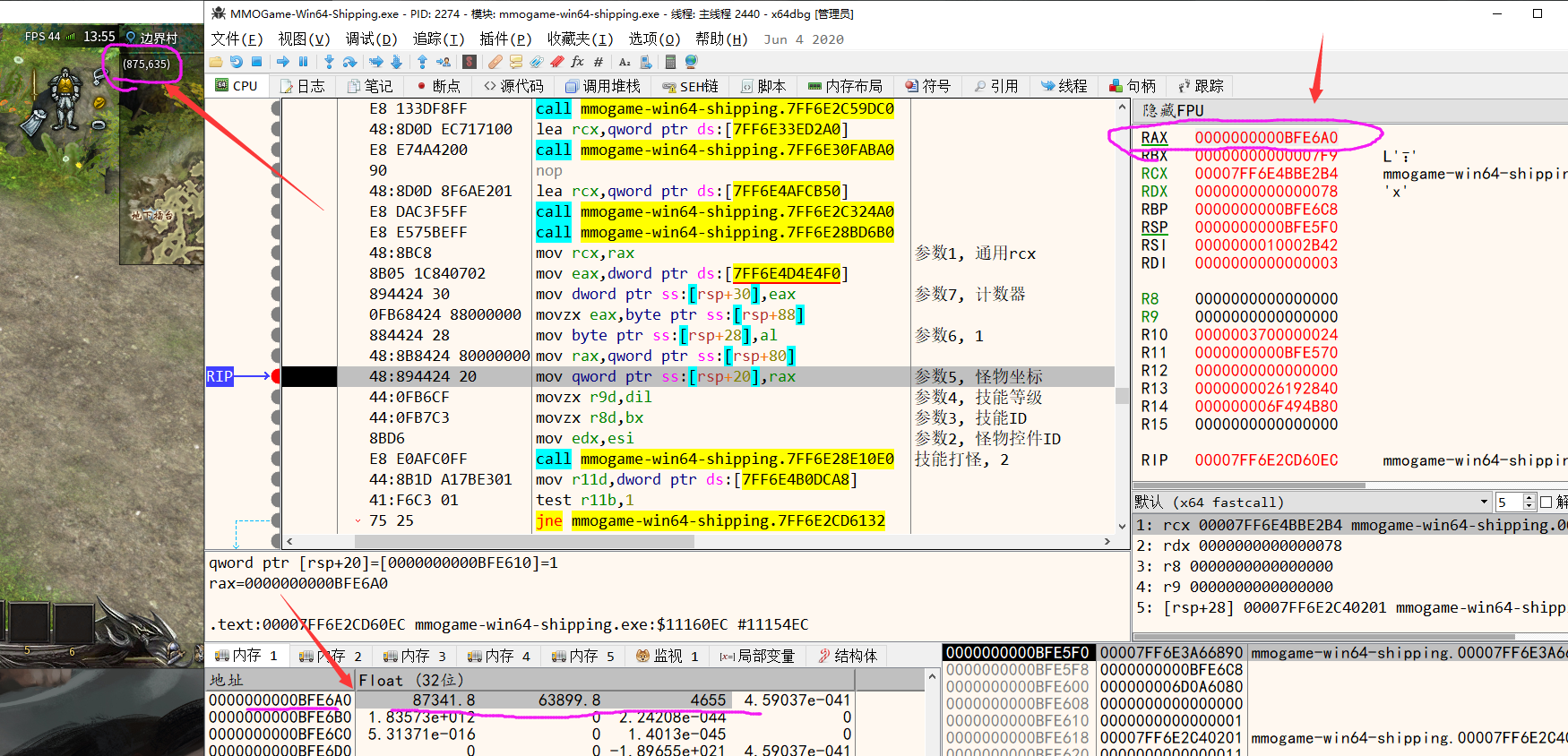
Task: Click disassembly horizontal scrollbar left arrow
Action: pos(289,541)
